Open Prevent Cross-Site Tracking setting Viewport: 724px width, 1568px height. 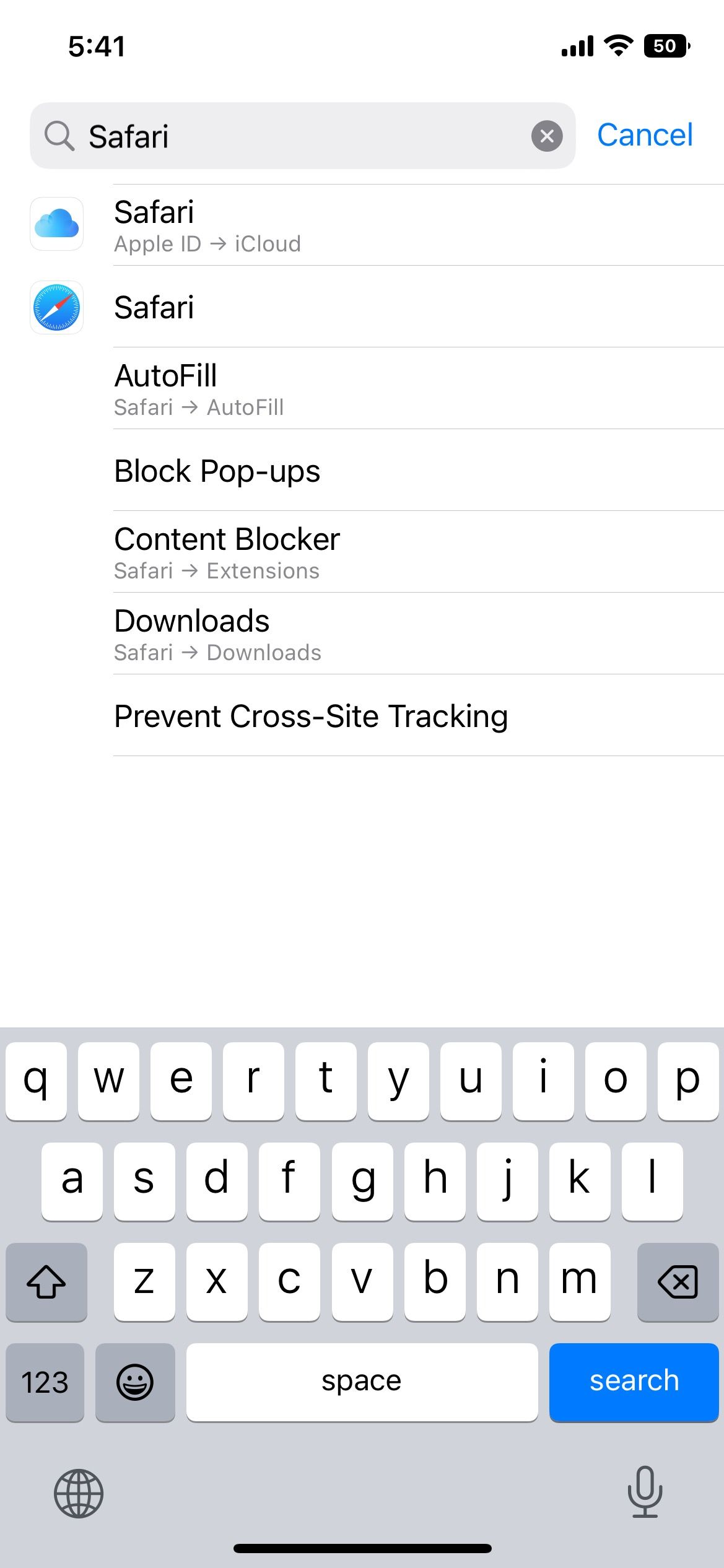(311, 716)
